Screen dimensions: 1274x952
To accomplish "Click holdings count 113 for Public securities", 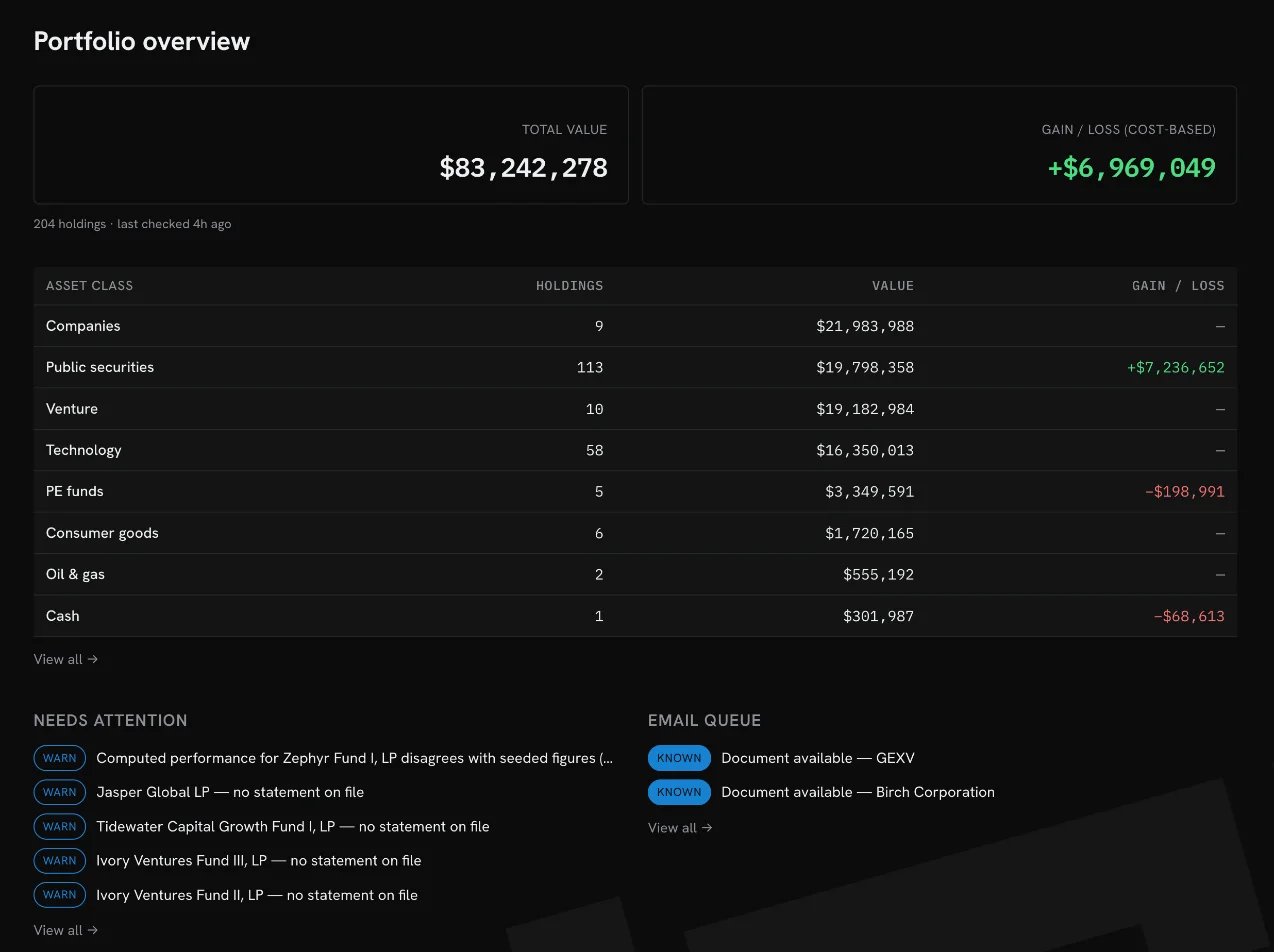I will [590, 367].
